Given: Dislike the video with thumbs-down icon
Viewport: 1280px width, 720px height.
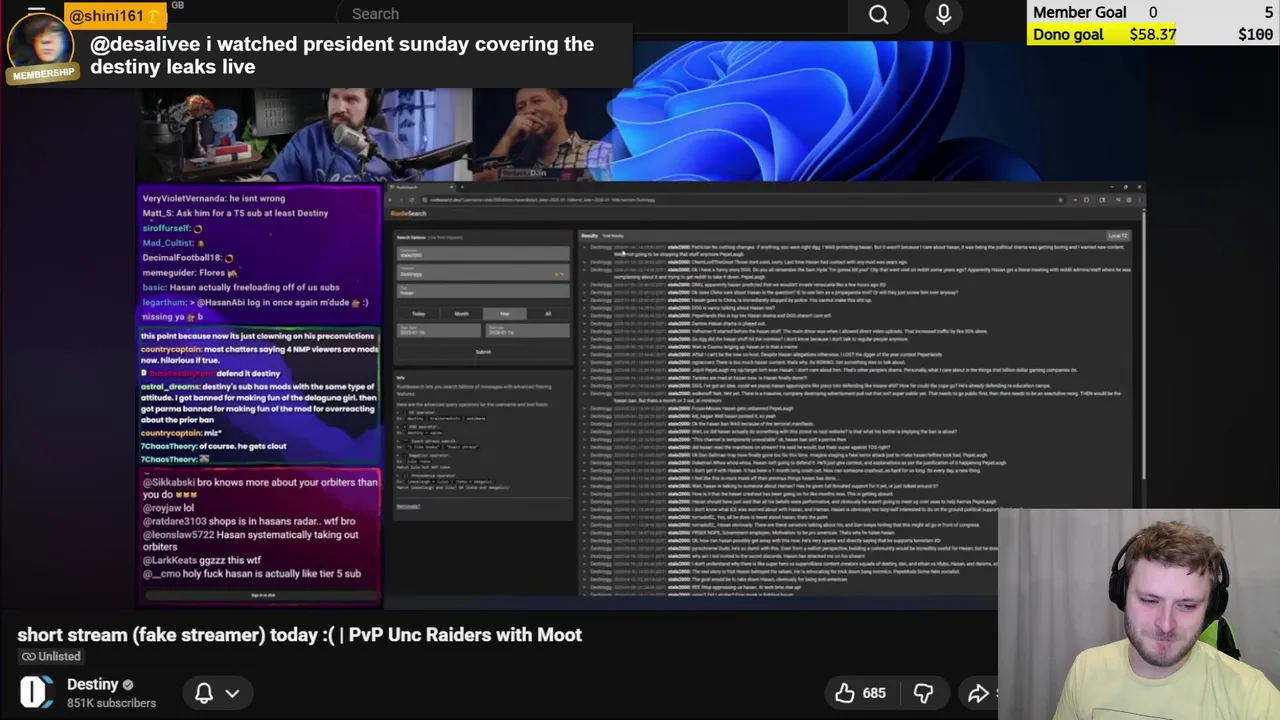Looking at the screenshot, I should 923,692.
